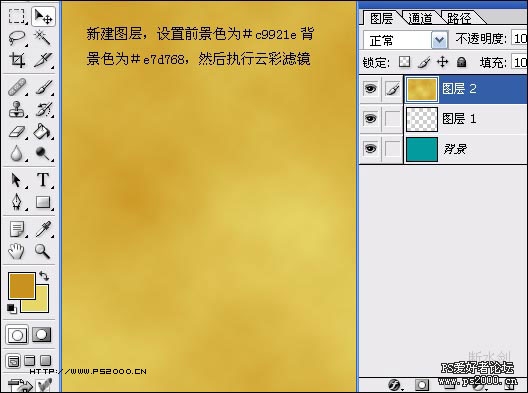The height and width of the screenshot is (393, 528).
Task: Click 背景 layer thumbnail
Action: pyautogui.click(x=422, y=149)
